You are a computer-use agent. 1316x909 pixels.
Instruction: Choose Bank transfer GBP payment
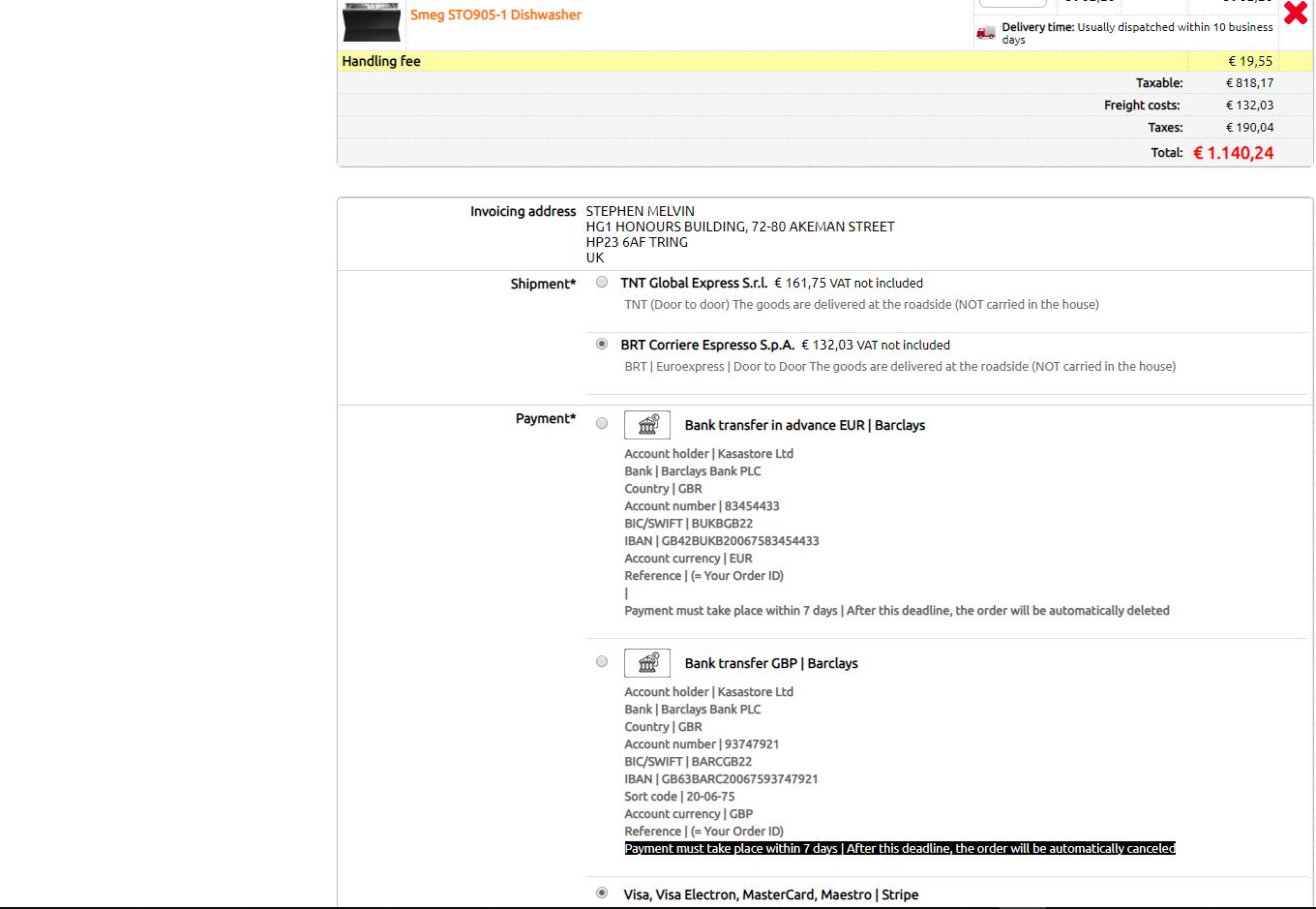[602, 662]
